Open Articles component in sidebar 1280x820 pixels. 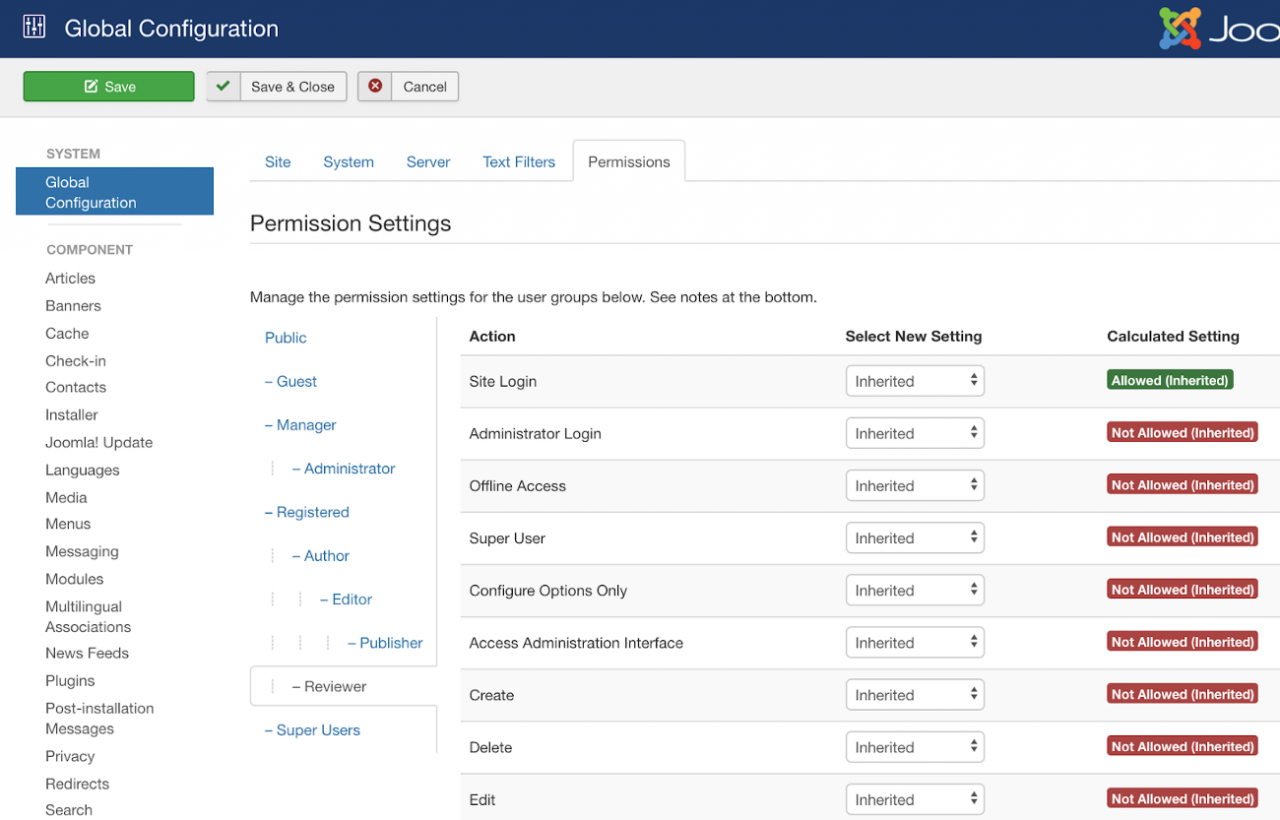point(70,278)
